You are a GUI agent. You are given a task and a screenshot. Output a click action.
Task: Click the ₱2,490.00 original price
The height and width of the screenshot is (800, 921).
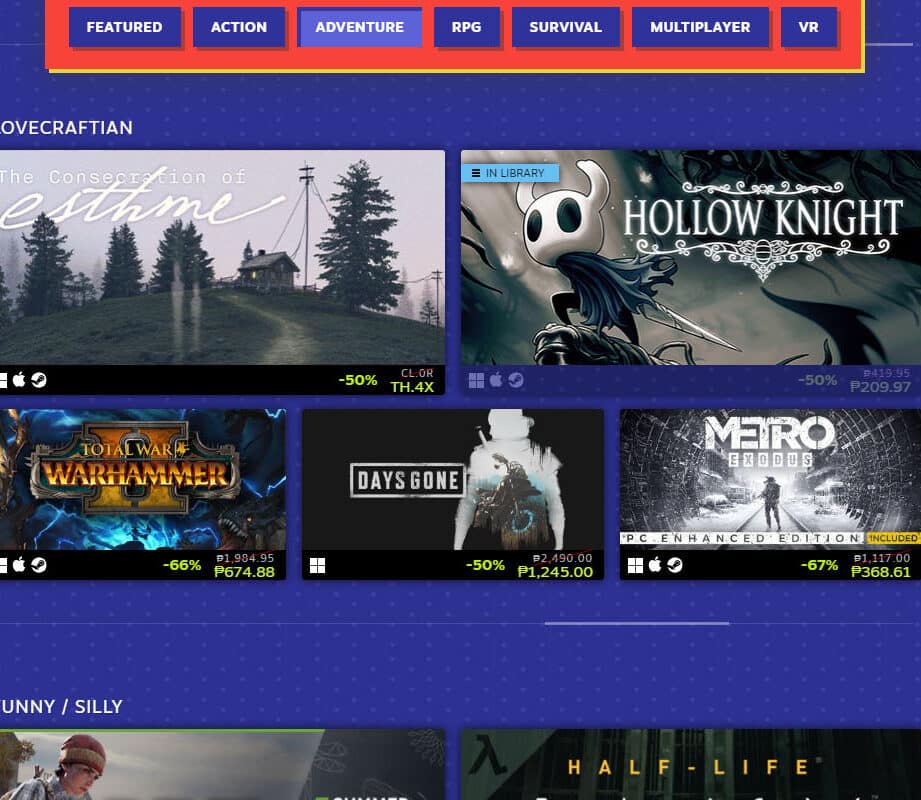(x=563, y=558)
